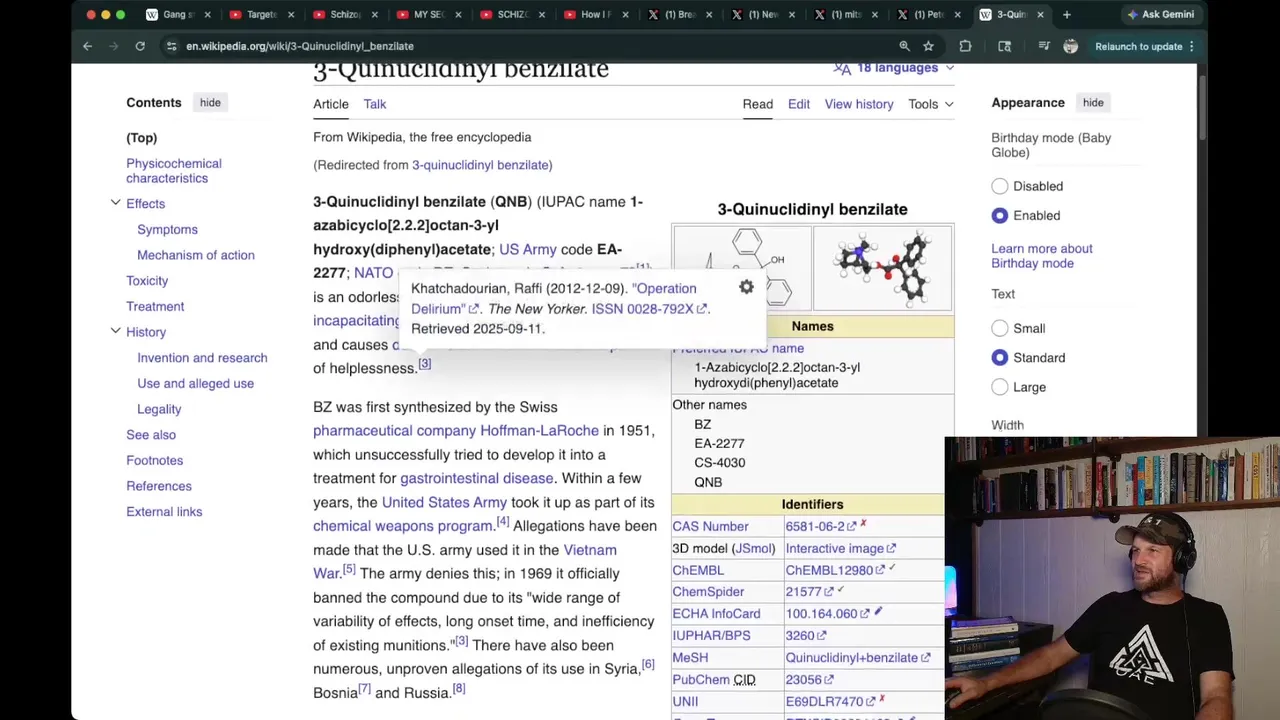Viewport: 1280px width, 720px height.
Task: Go back using browser back arrow
Action: 87,46
